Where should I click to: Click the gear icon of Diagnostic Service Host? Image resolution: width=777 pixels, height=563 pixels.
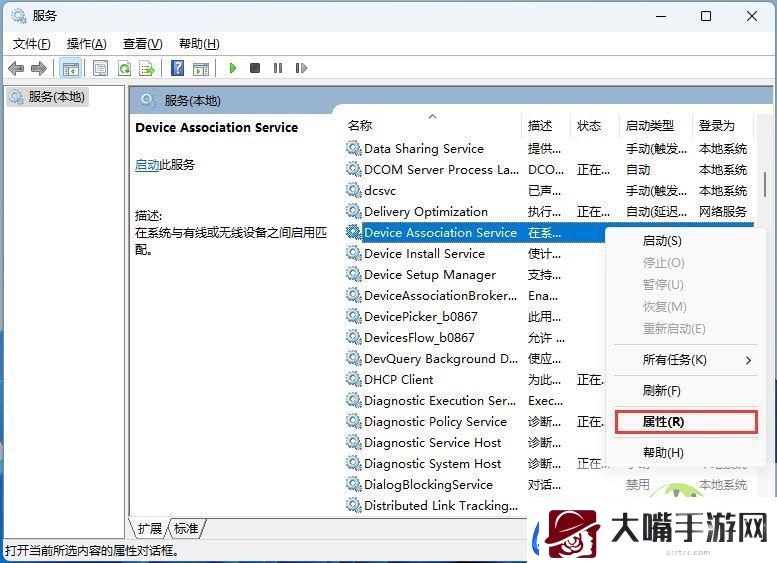353,442
